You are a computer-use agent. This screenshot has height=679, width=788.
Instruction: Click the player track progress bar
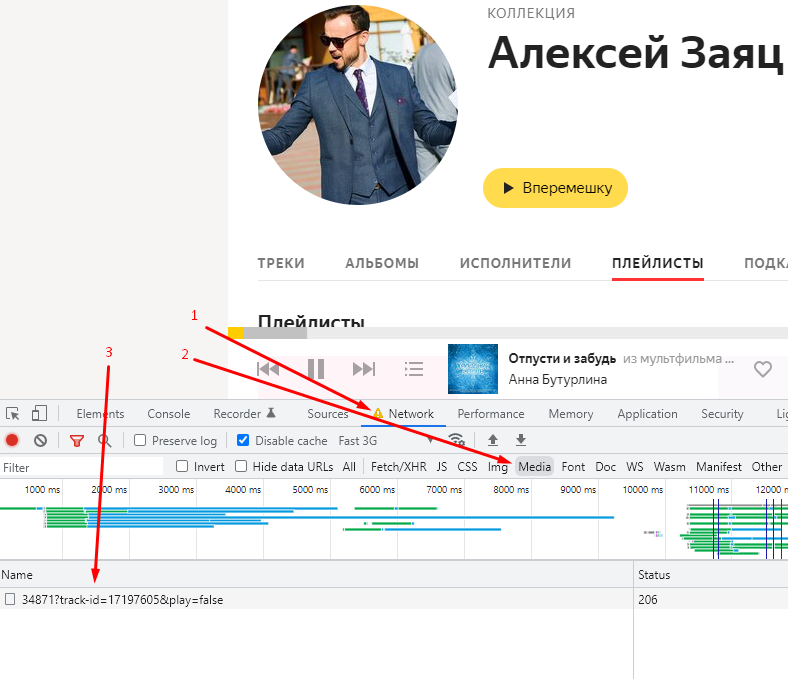coord(500,332)
